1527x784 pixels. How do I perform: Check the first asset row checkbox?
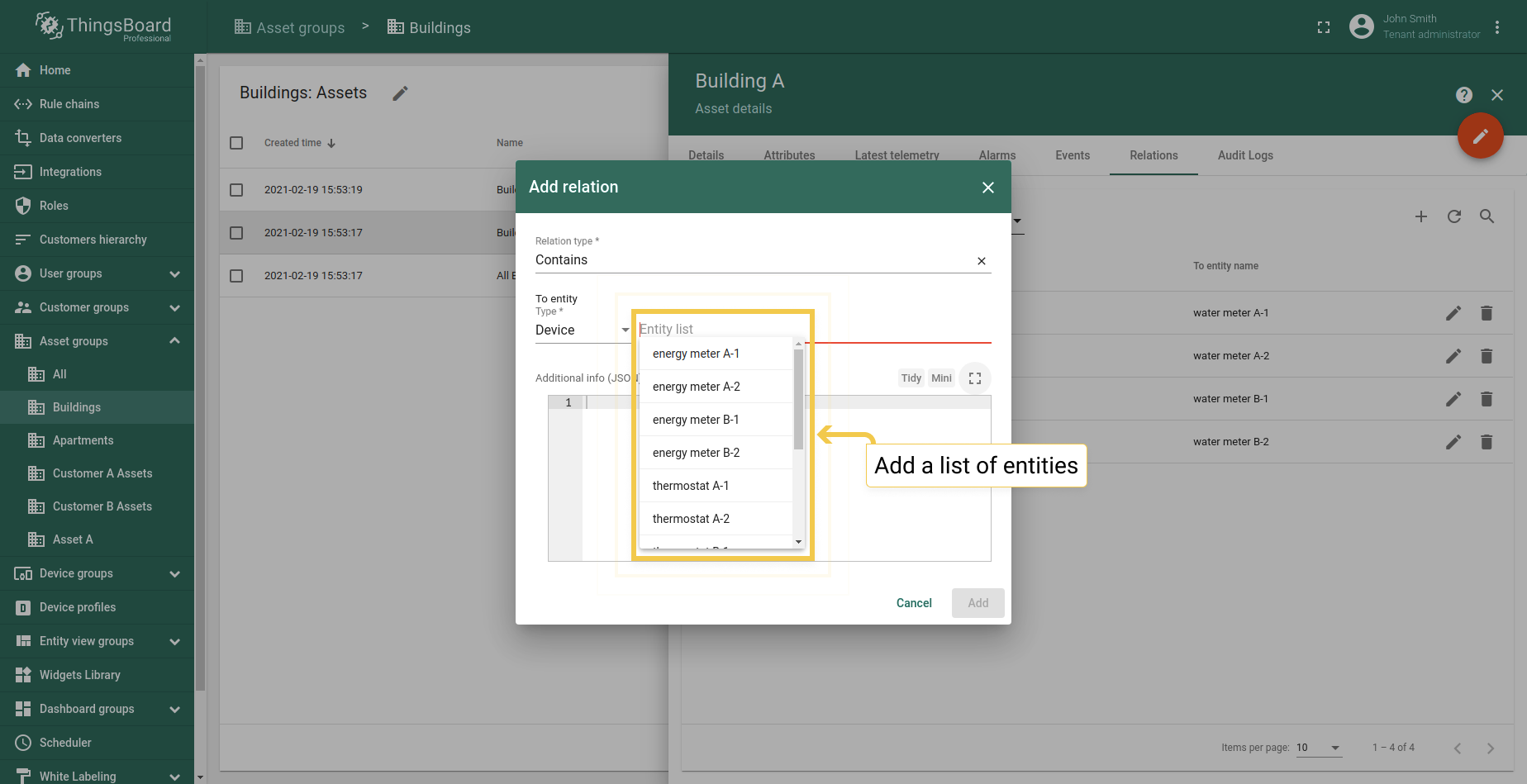[236, 190]
